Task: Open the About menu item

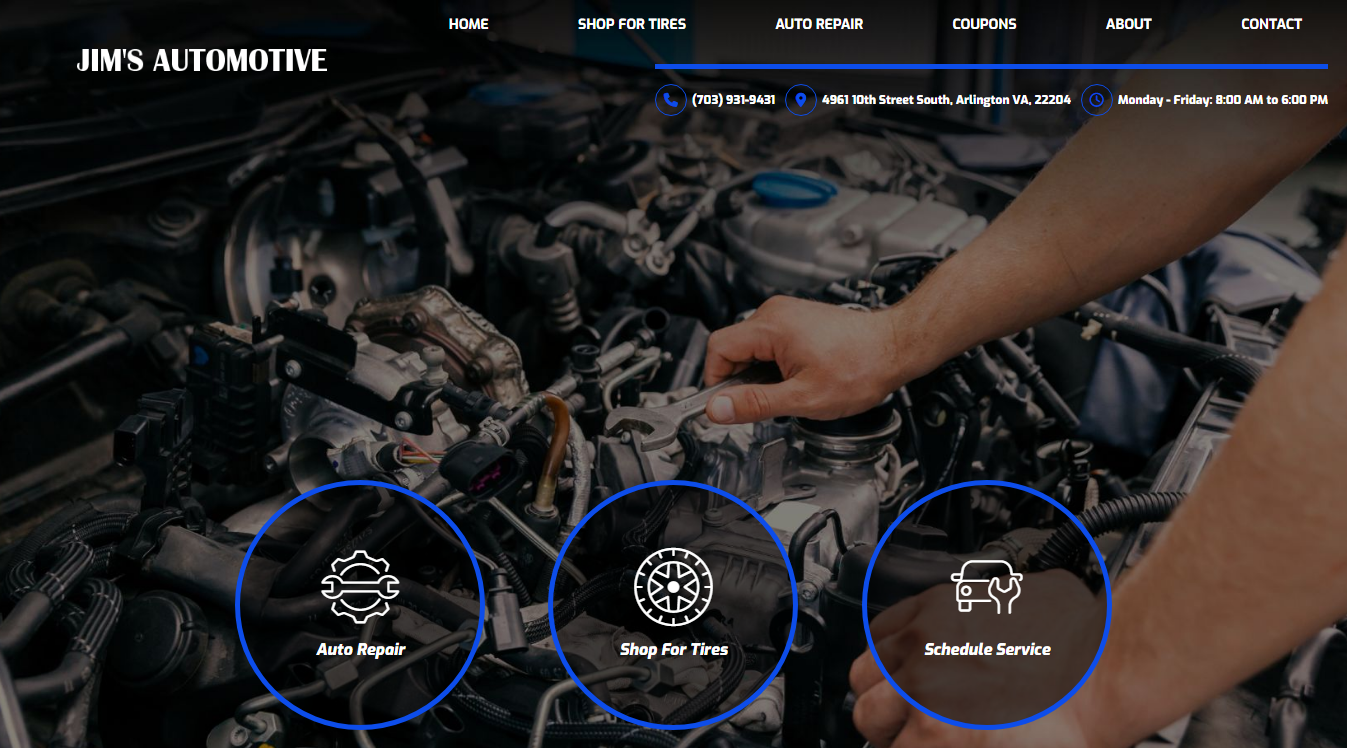Action: tap(1129, 24)
